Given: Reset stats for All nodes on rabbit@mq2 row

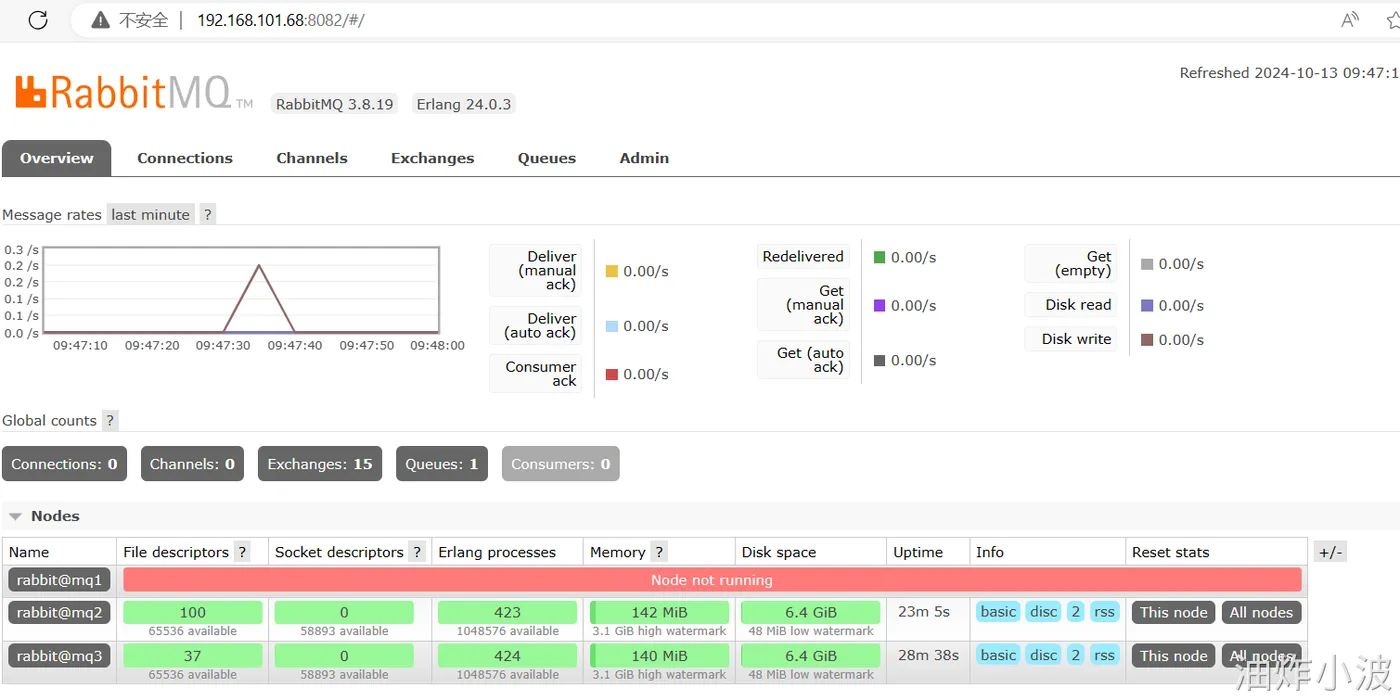Looking at the screenshot, I should pos(1262,613).
